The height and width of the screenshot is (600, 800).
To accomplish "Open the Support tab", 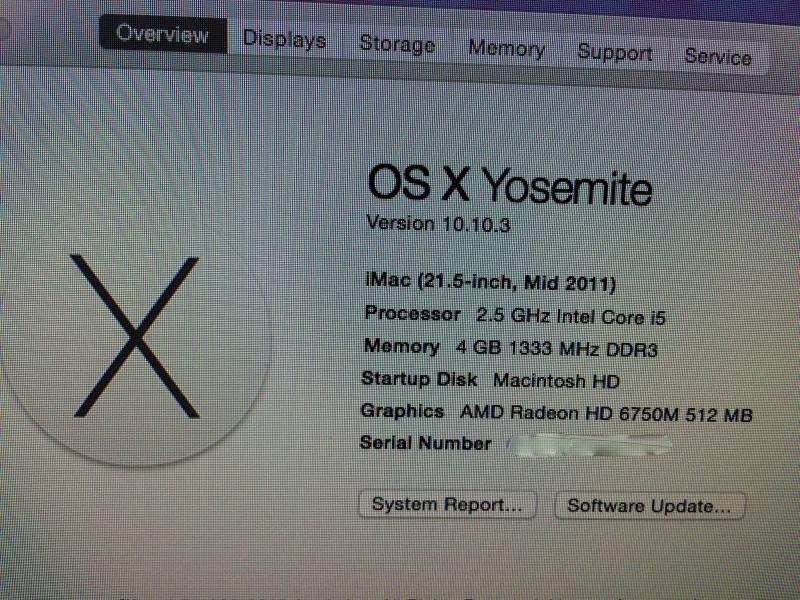I will click(615, 53).
